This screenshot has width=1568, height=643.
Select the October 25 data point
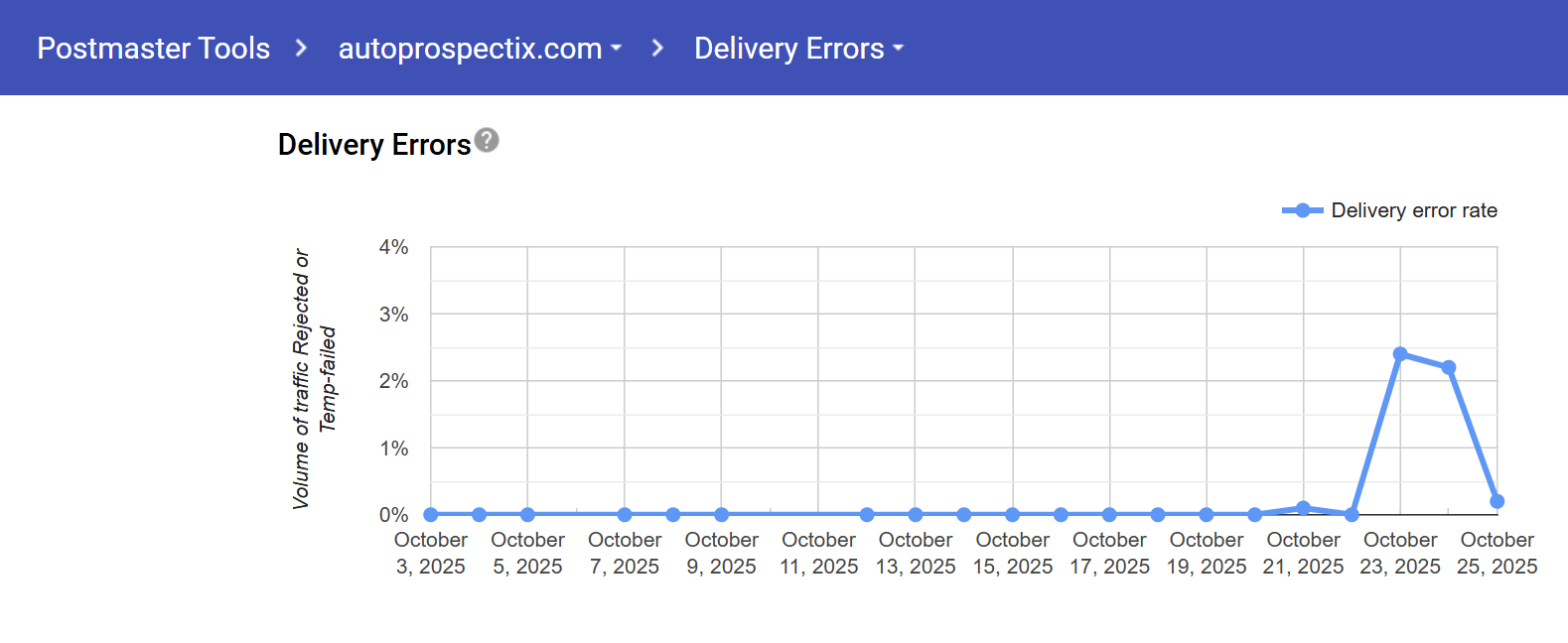coord(1497,501)
